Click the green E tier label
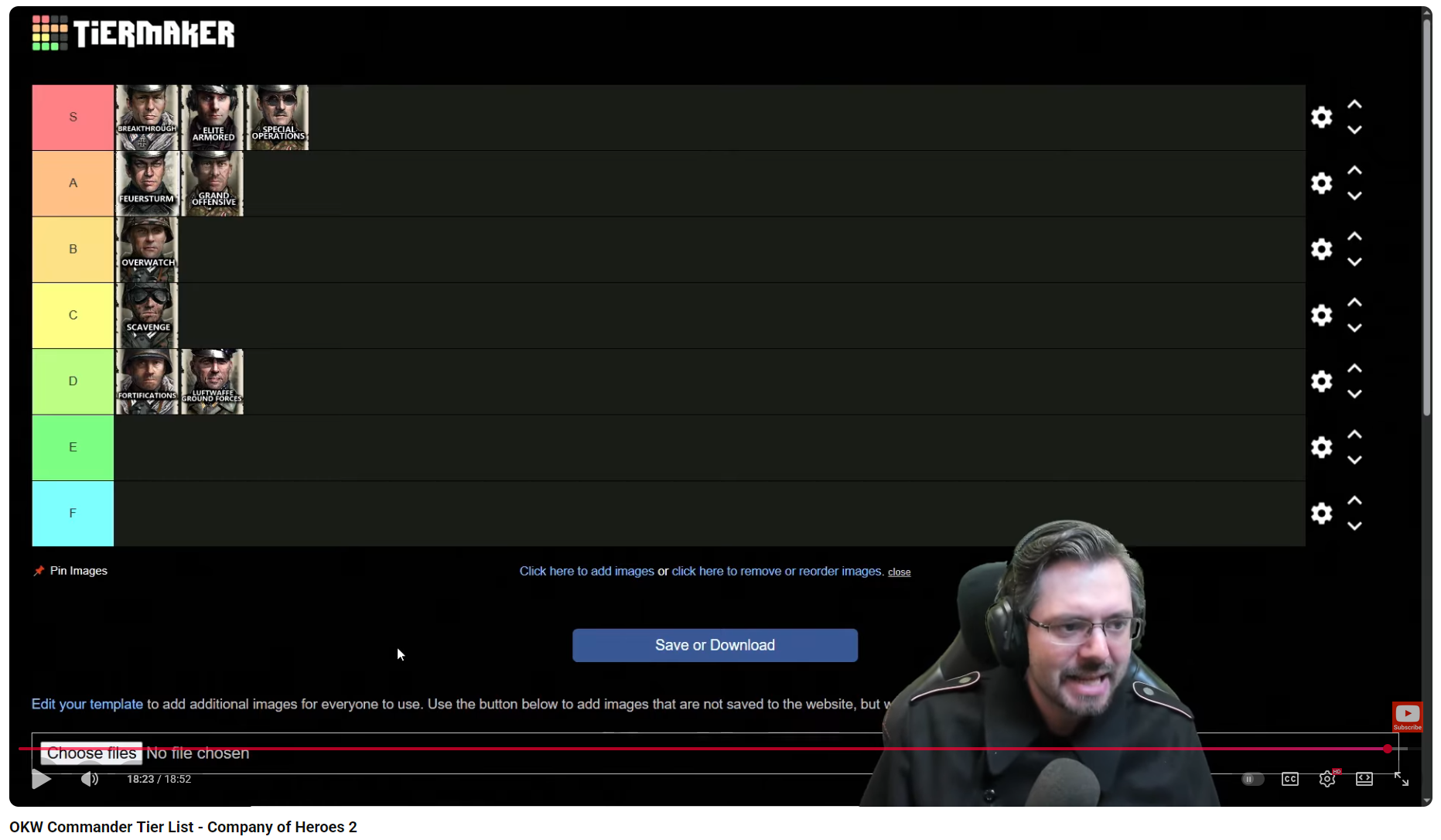The width and height of the screenshot is (1441, 840). click(x=73, y=447)
